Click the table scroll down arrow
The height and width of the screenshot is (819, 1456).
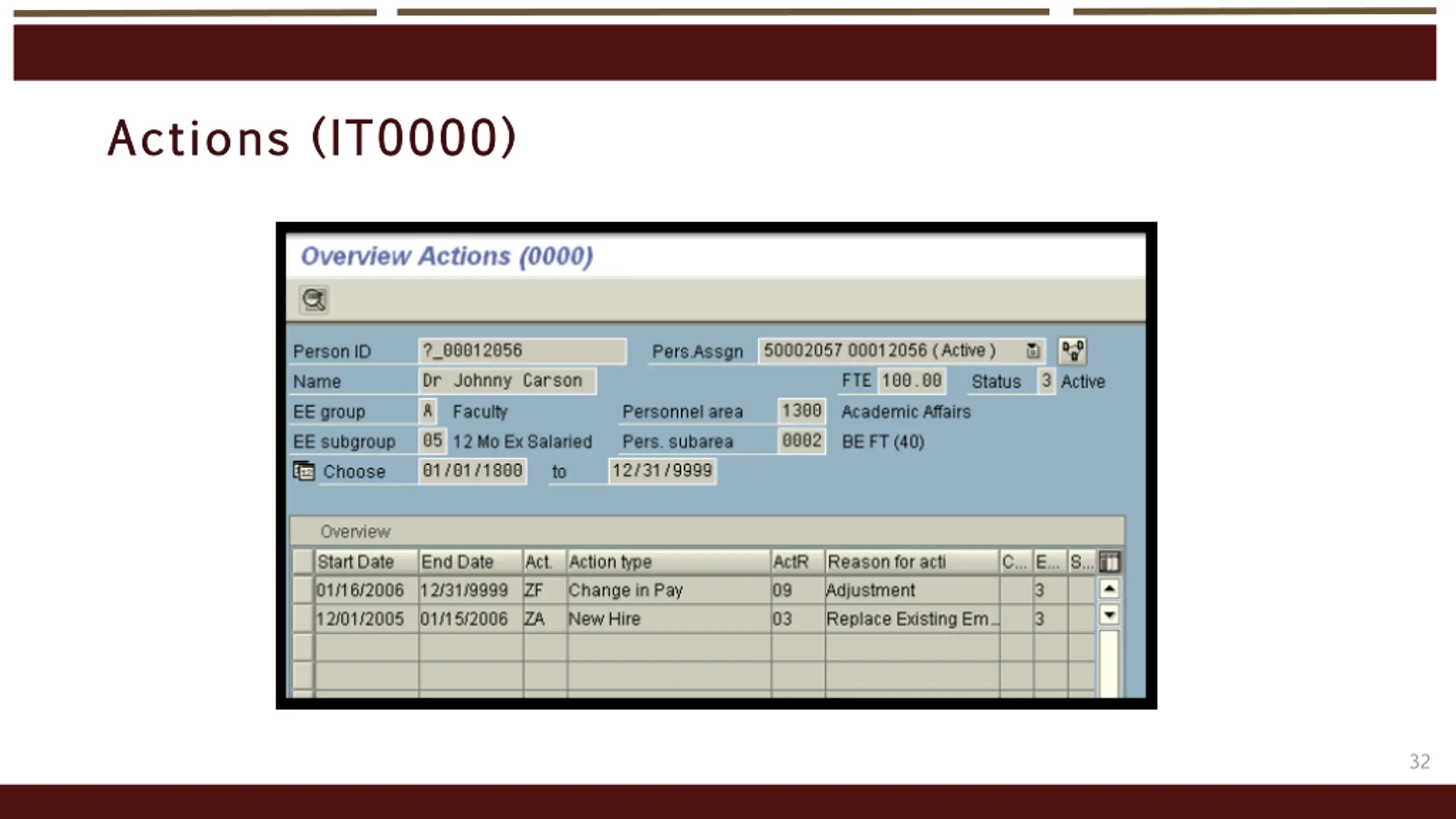1109,614
